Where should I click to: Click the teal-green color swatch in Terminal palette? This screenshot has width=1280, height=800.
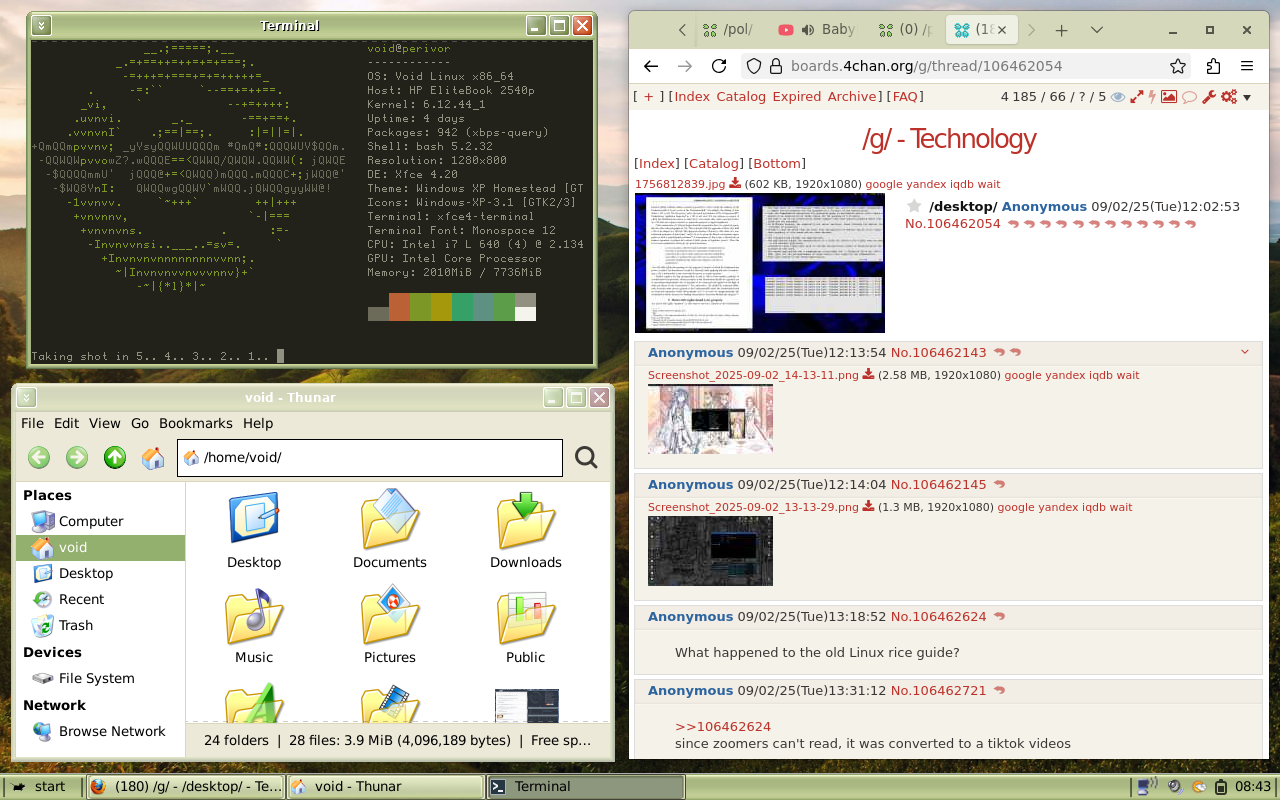[x=463, y=307]
